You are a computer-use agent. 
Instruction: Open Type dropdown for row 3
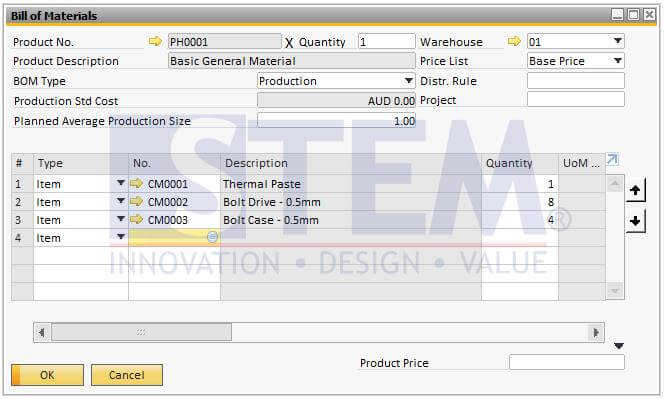(x=121, y=219)
